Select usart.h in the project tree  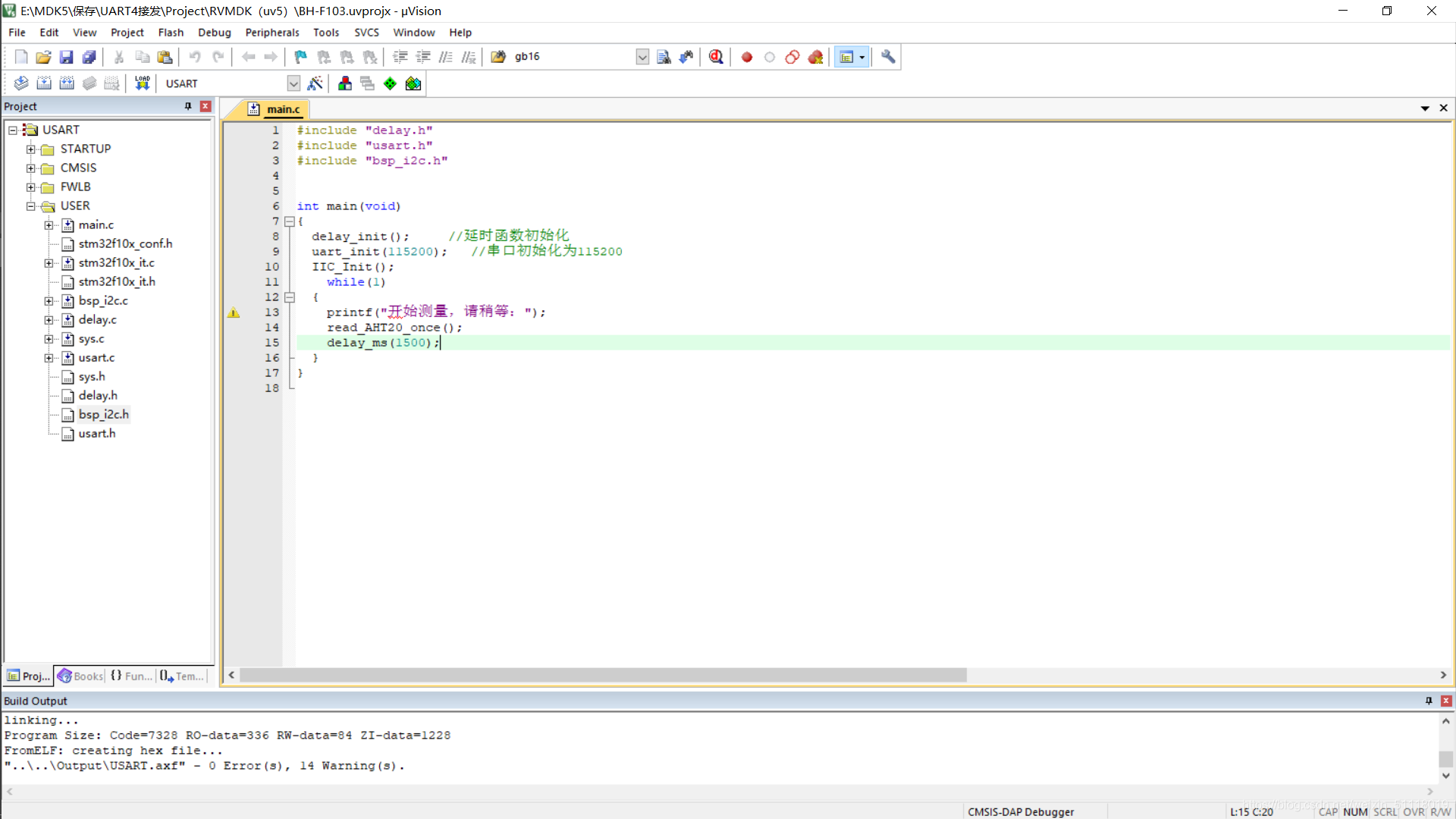(x=97, y=434)
